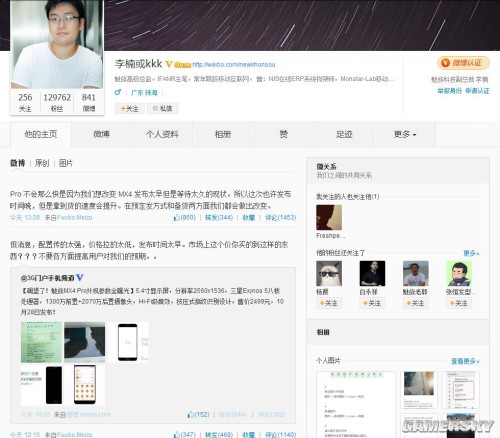Like the first post via its thumbs-up icon
The image size is (500, 438).
click(x=177, y=218)
